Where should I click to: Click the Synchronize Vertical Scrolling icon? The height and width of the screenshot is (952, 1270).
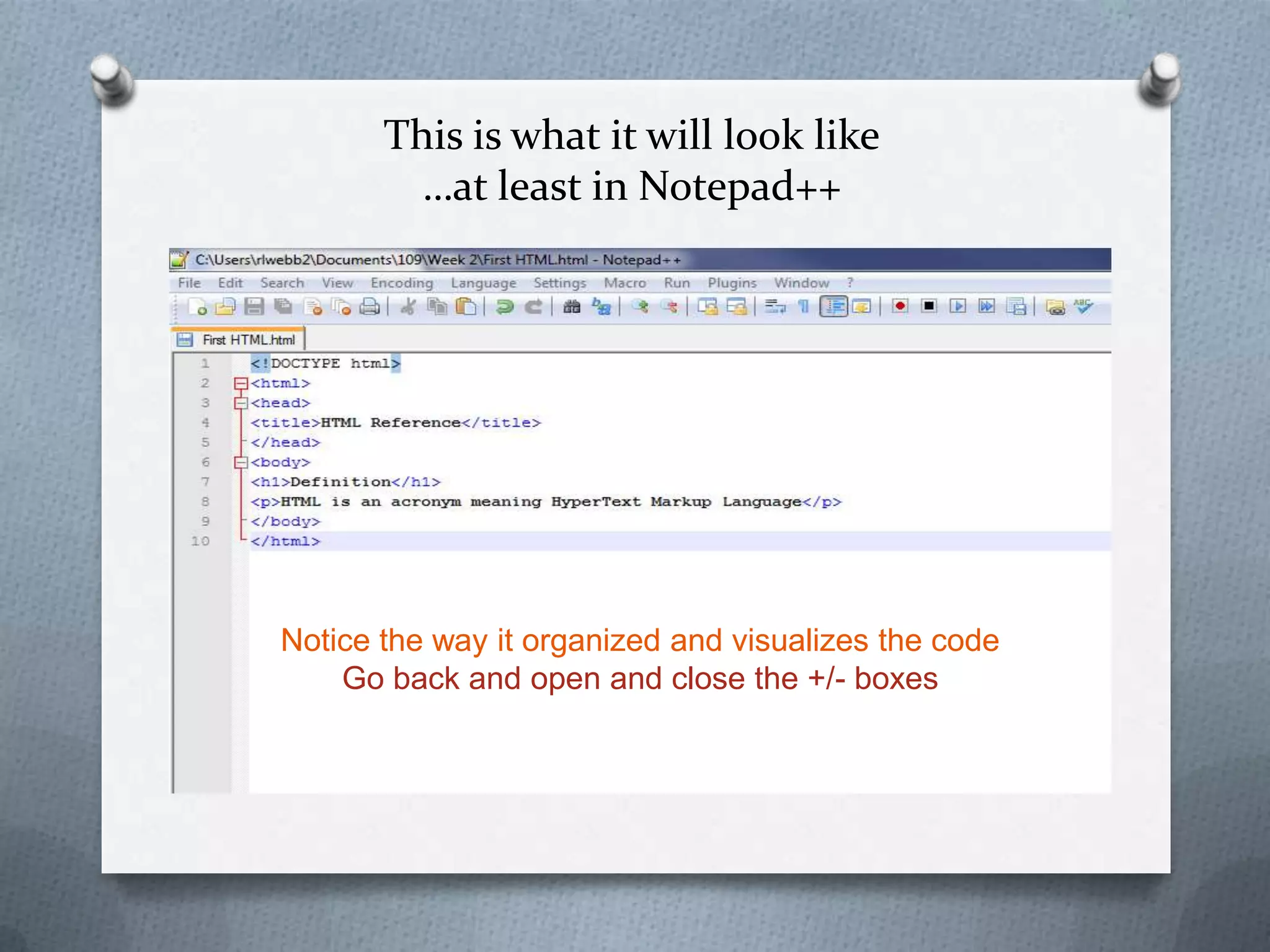click(x=708, y=306)
